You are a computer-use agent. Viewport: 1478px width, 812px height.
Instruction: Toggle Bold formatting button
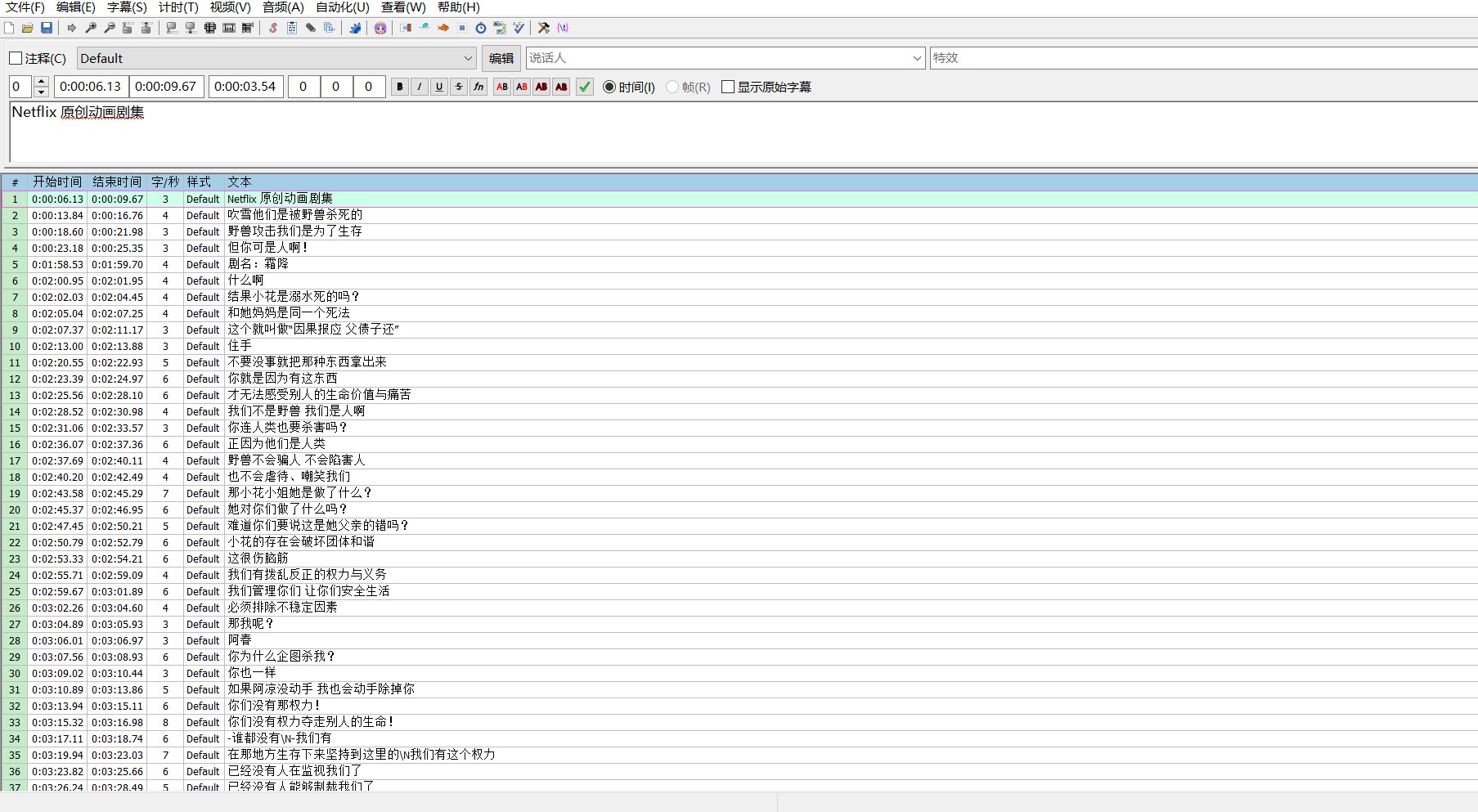(x=400, y=87)
